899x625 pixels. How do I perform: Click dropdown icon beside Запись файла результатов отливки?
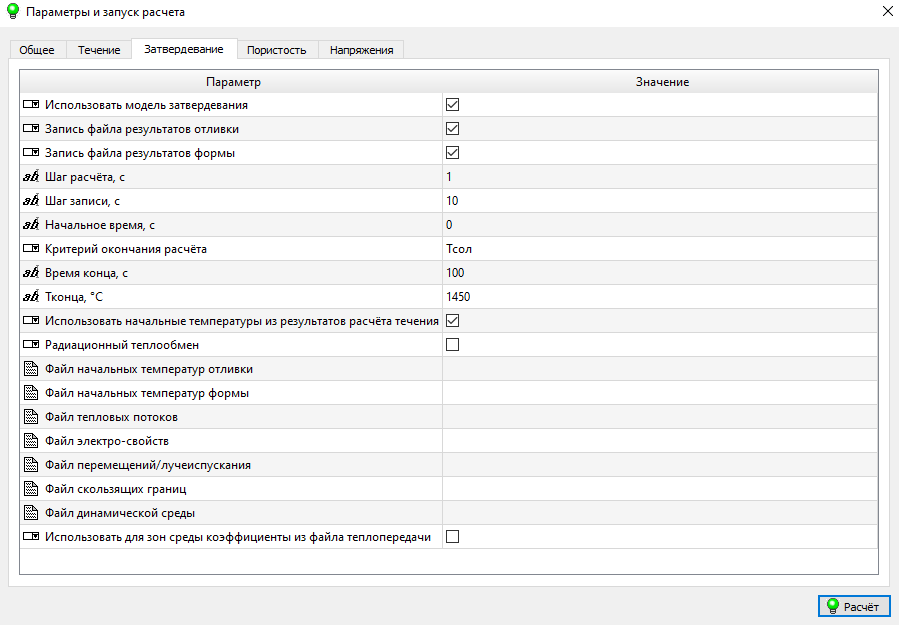pyautogui.click(x=30, y=129)
